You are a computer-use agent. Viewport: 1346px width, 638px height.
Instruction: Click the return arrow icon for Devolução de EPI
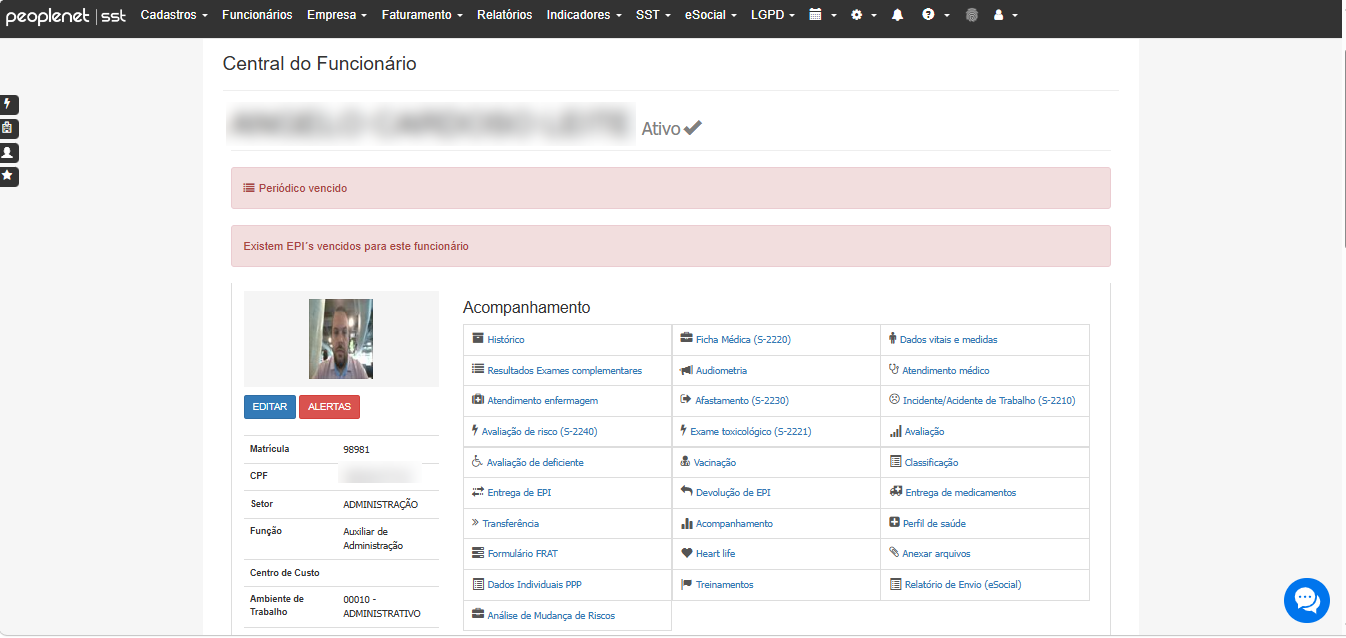pos(686,492)
